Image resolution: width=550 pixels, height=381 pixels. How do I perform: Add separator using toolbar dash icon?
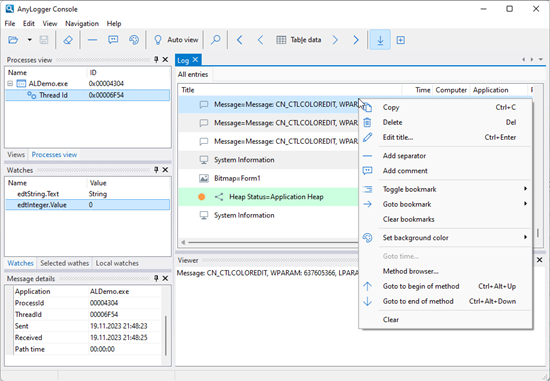click(92, 40)
